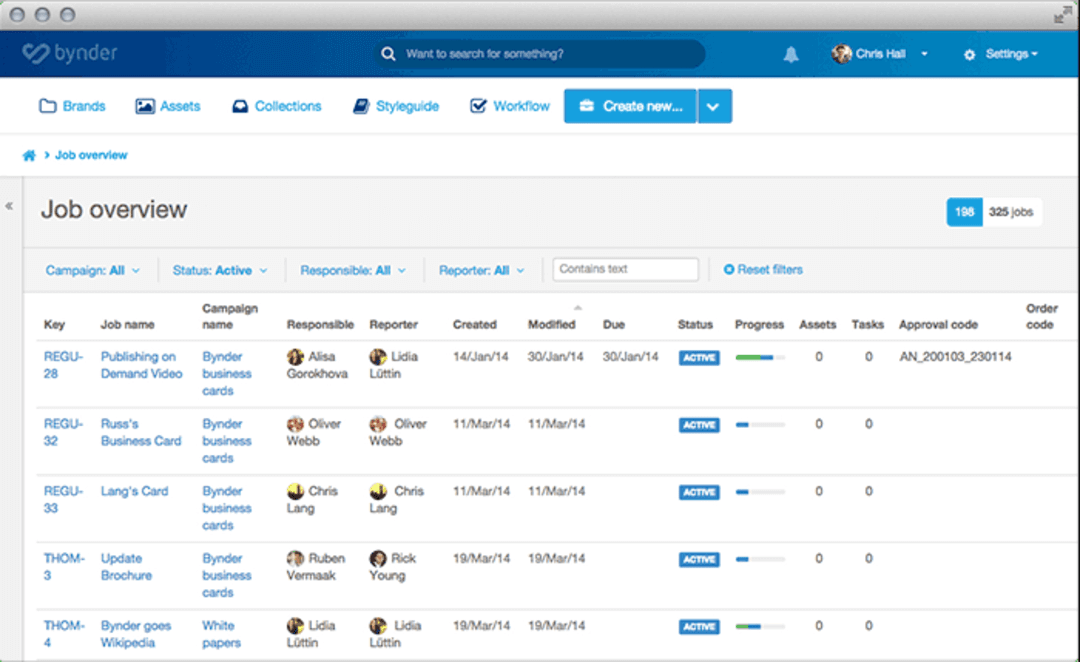Open the Status: Active filter dropdown
Viewport: 1080px width, 662px height.
point(220,270)
